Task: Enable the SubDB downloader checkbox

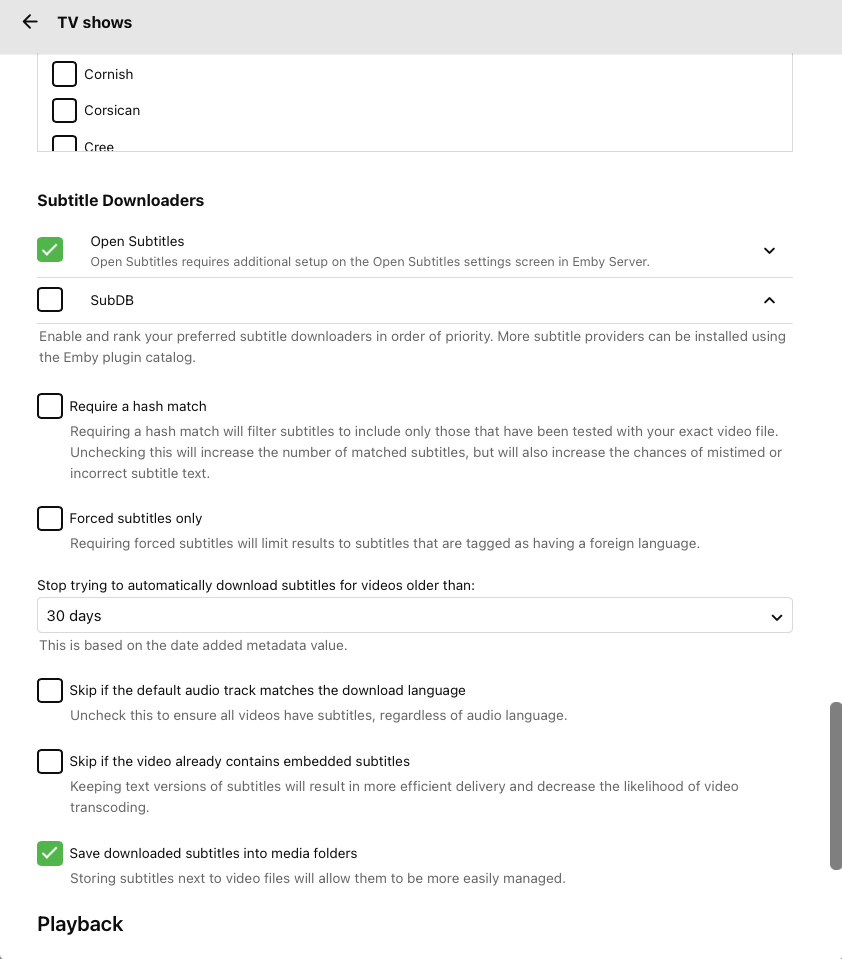Action: (50, 300)
